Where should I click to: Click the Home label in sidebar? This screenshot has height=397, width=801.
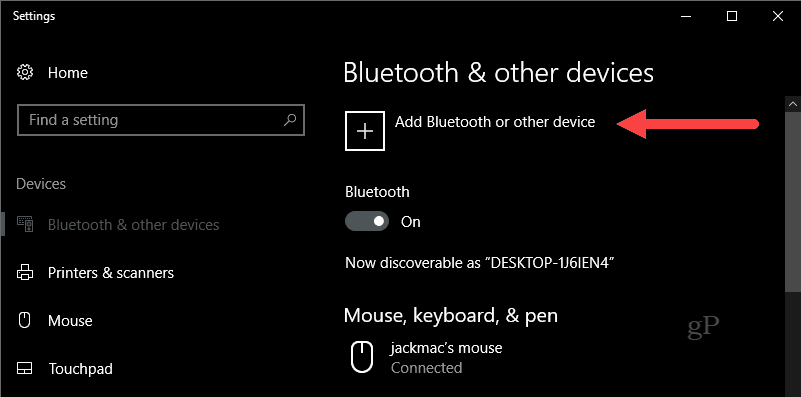[x=68, y=73]
